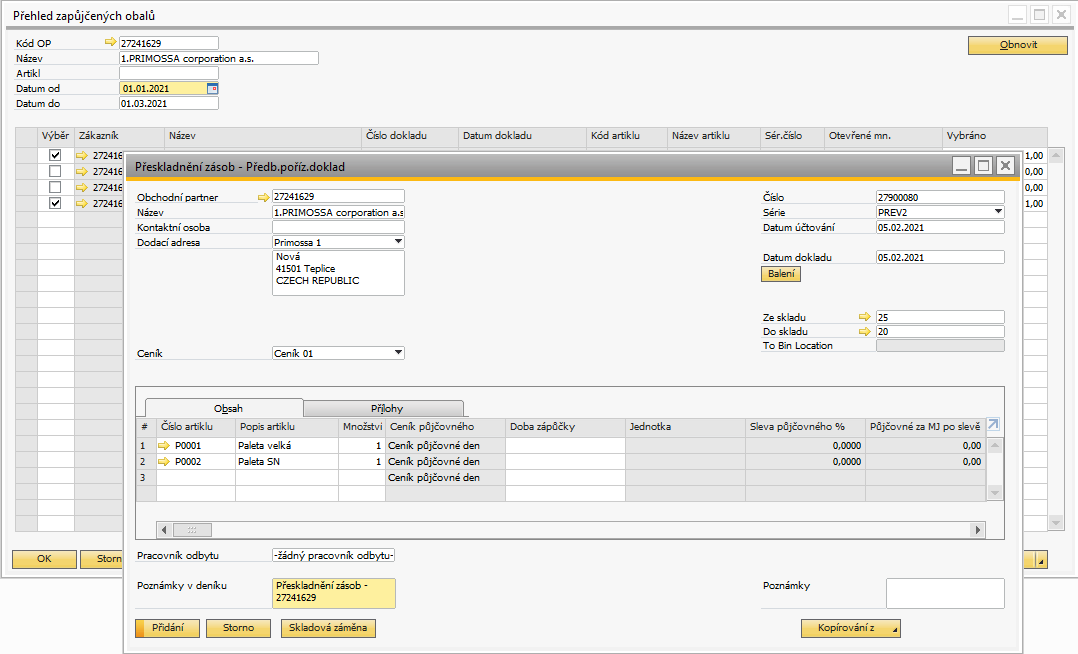Open the Obchodní partner link arrow
The width and height of the screenshot is (1078, 654).
[264, 197]
